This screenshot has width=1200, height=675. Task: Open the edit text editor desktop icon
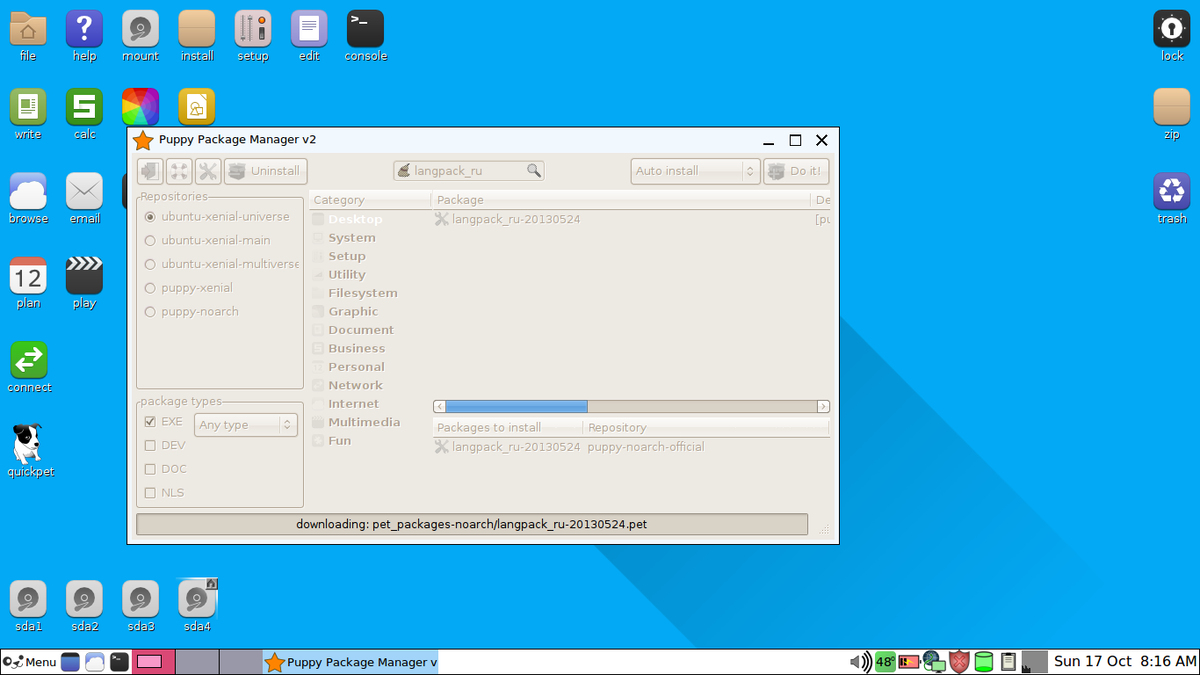[x=309, y=36]
